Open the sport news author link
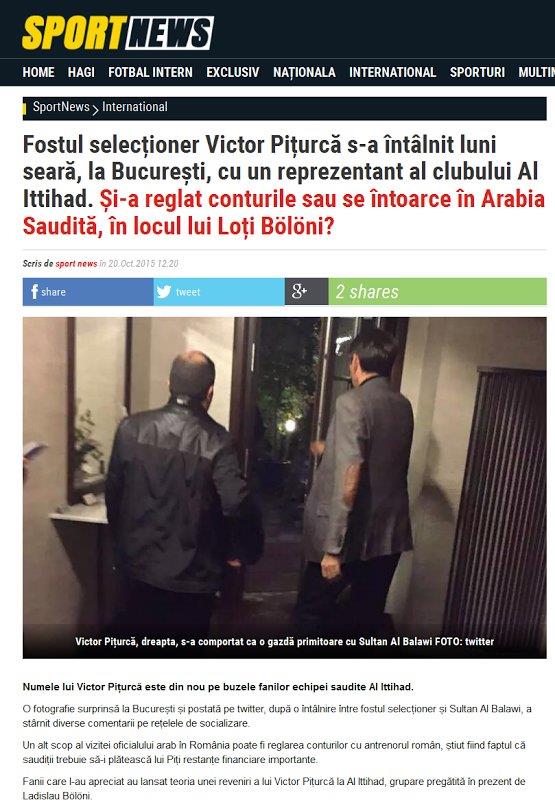 click(x=76, y=264)
